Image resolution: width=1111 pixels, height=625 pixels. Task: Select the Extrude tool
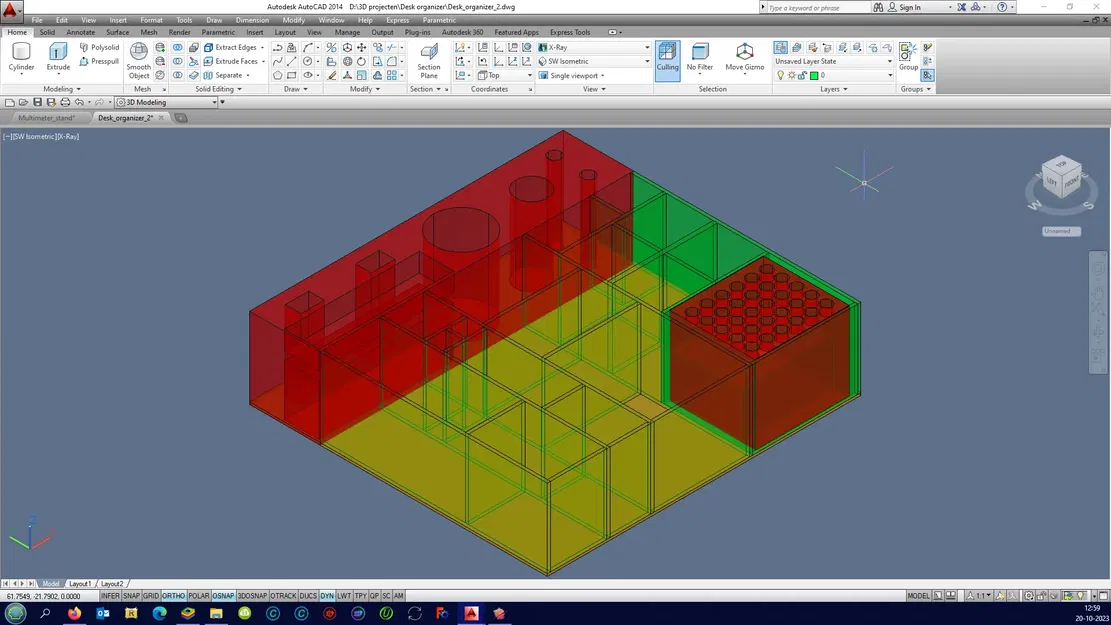[58, 57]
